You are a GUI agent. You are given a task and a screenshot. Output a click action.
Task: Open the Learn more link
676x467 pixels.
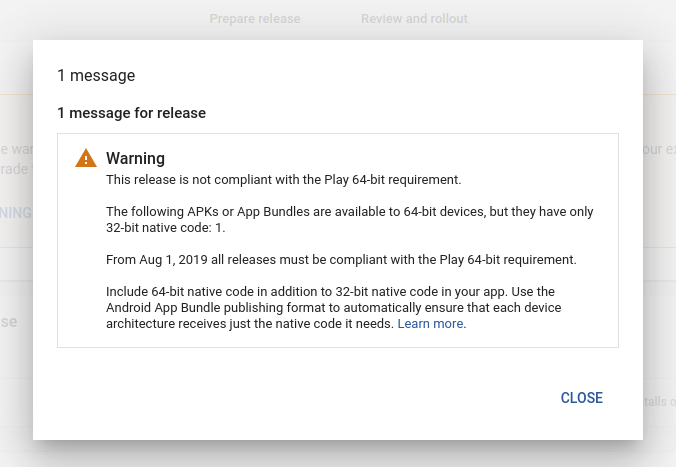click(x=431, y=324)
